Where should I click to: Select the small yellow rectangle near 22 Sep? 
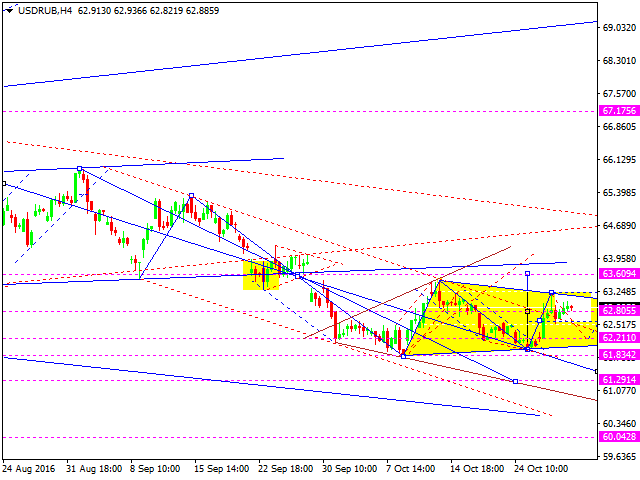click(261, 275)
